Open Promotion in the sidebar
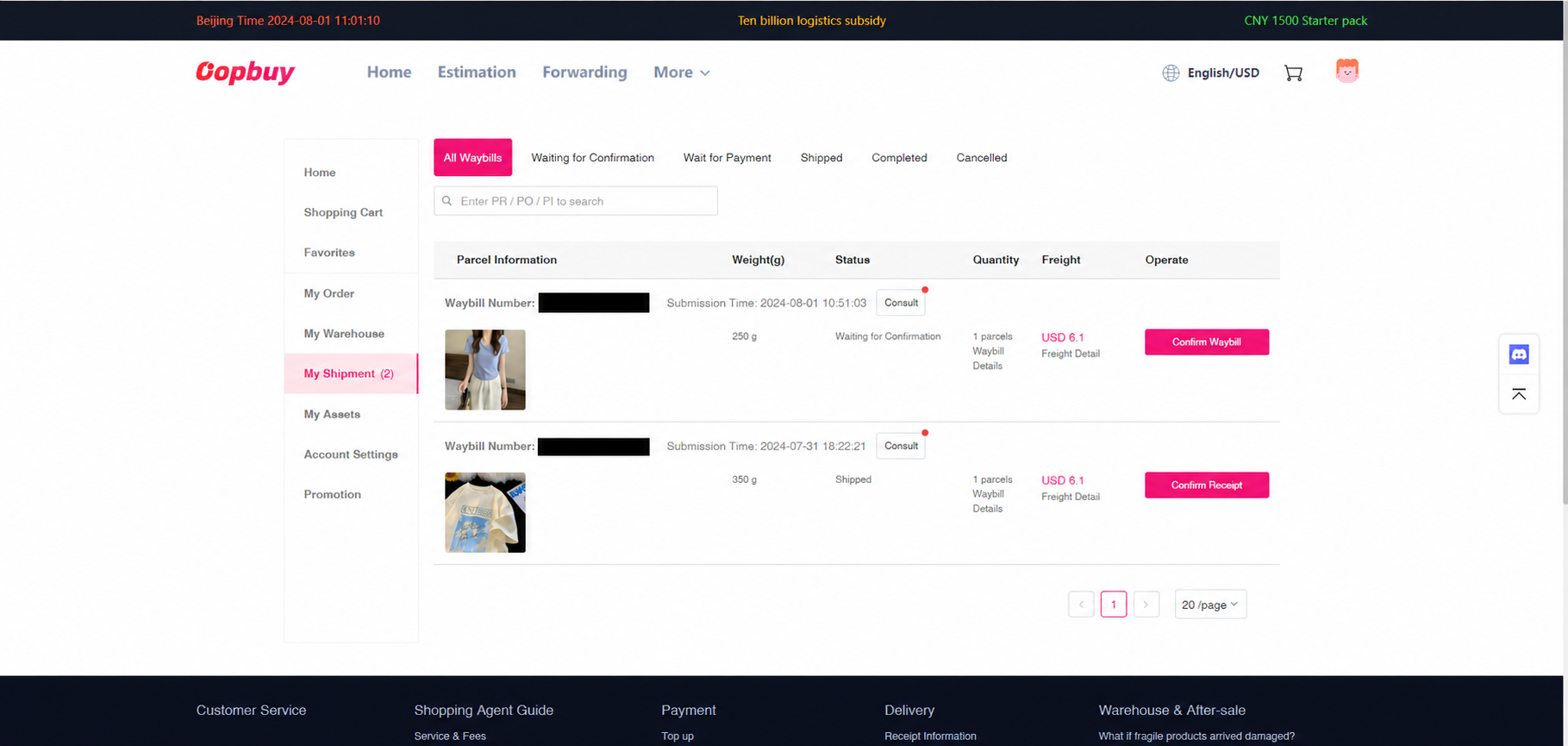This screenshot has width=1568, height=746. [x=332, y=494]
